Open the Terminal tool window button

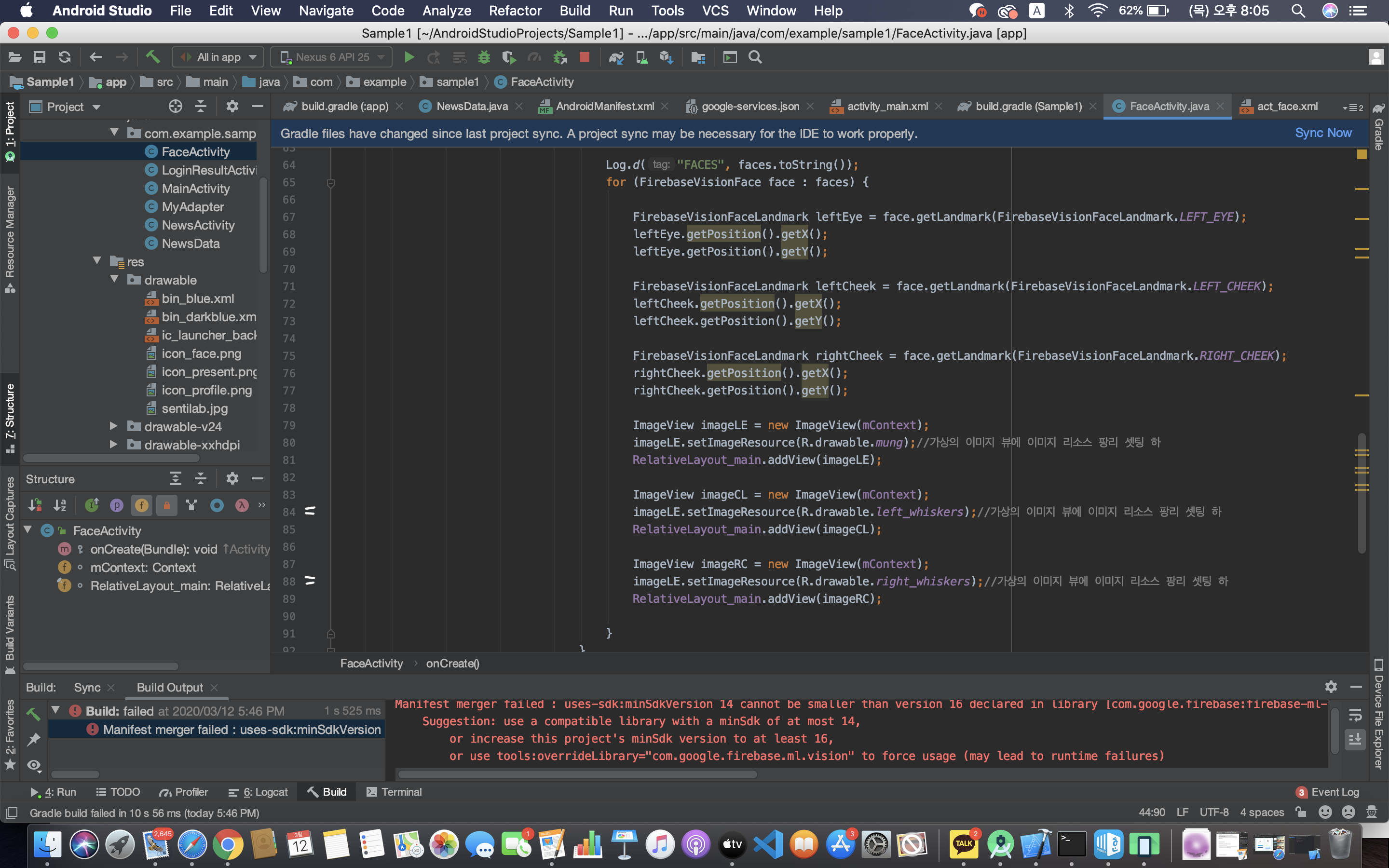point(395,792)
